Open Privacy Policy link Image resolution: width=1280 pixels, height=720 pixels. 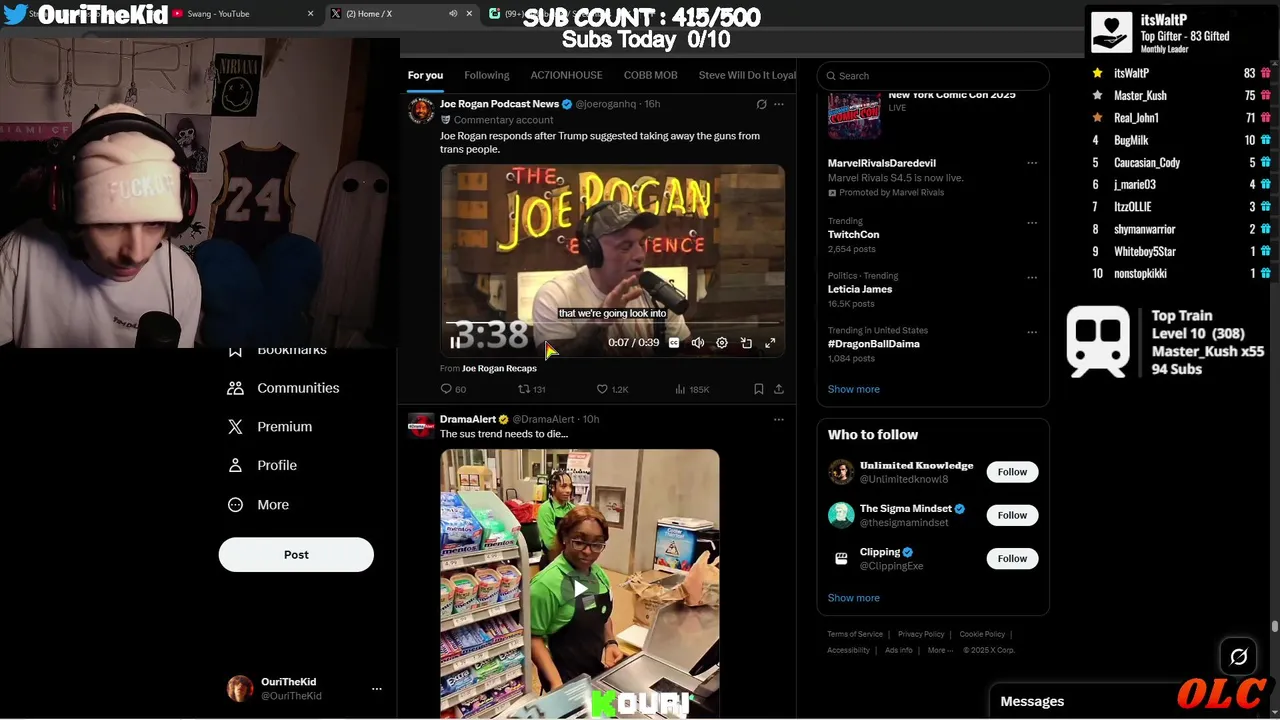(921, 634)
